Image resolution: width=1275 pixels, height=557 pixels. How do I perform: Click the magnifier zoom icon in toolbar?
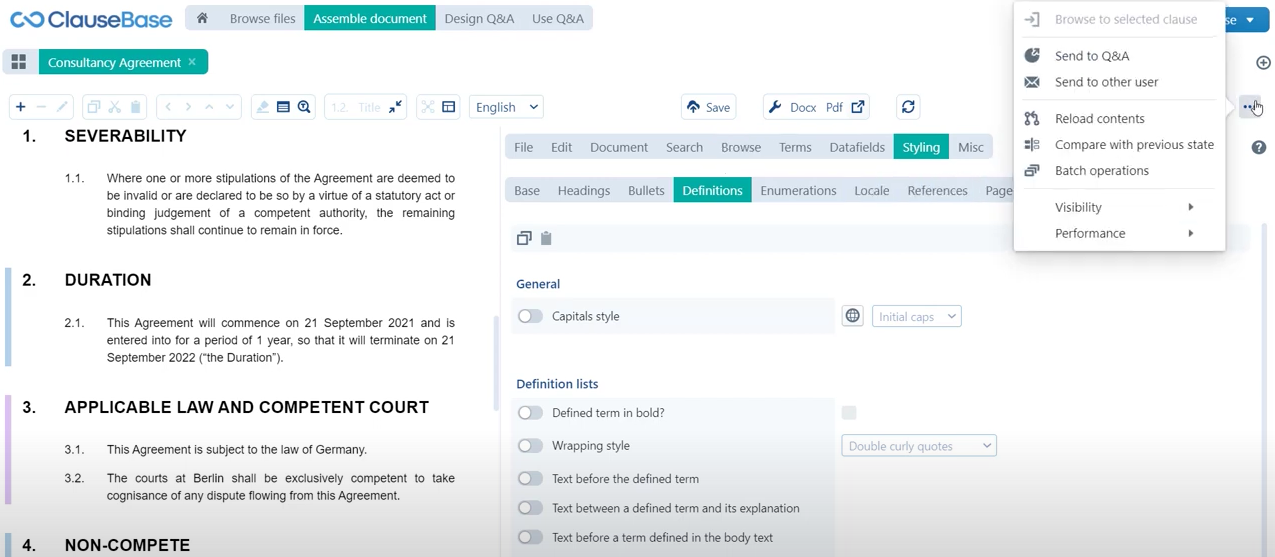[x=304, y=107]
